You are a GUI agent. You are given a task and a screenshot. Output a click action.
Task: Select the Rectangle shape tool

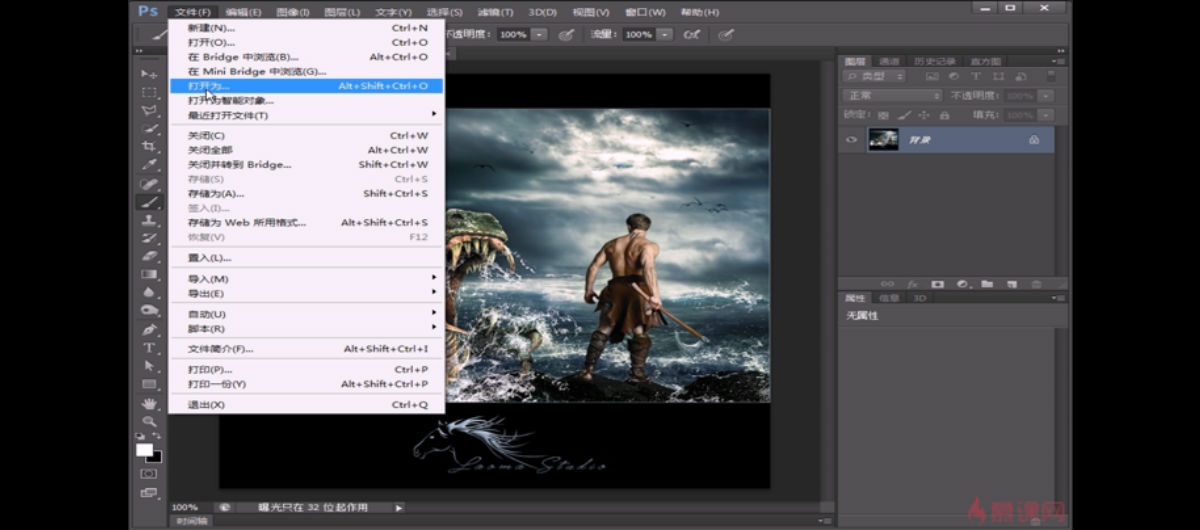pyautogui.click(x=149, y=384)
